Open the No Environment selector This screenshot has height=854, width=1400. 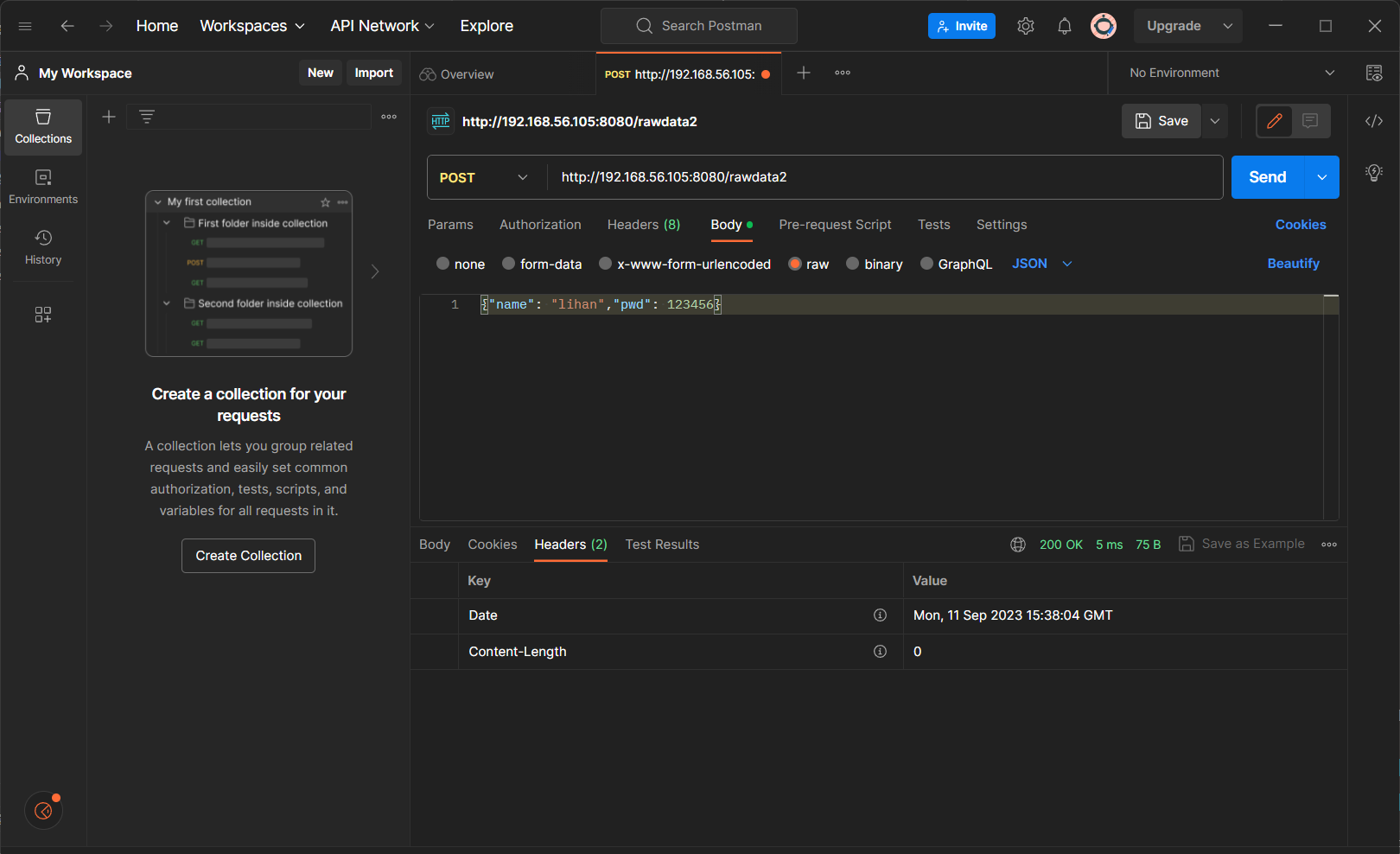click(1231, 73)
